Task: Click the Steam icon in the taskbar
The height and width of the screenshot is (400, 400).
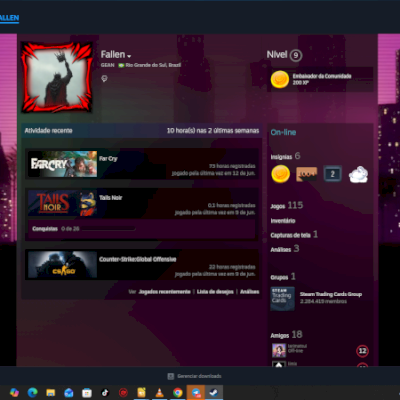Action: click(x=214, y=392)
